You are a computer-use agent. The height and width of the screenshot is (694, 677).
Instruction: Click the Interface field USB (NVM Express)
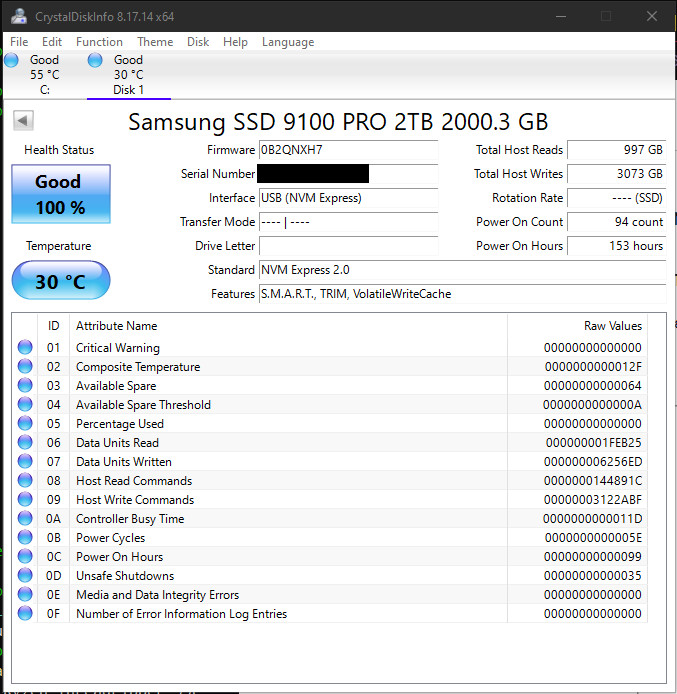[348, 198]
